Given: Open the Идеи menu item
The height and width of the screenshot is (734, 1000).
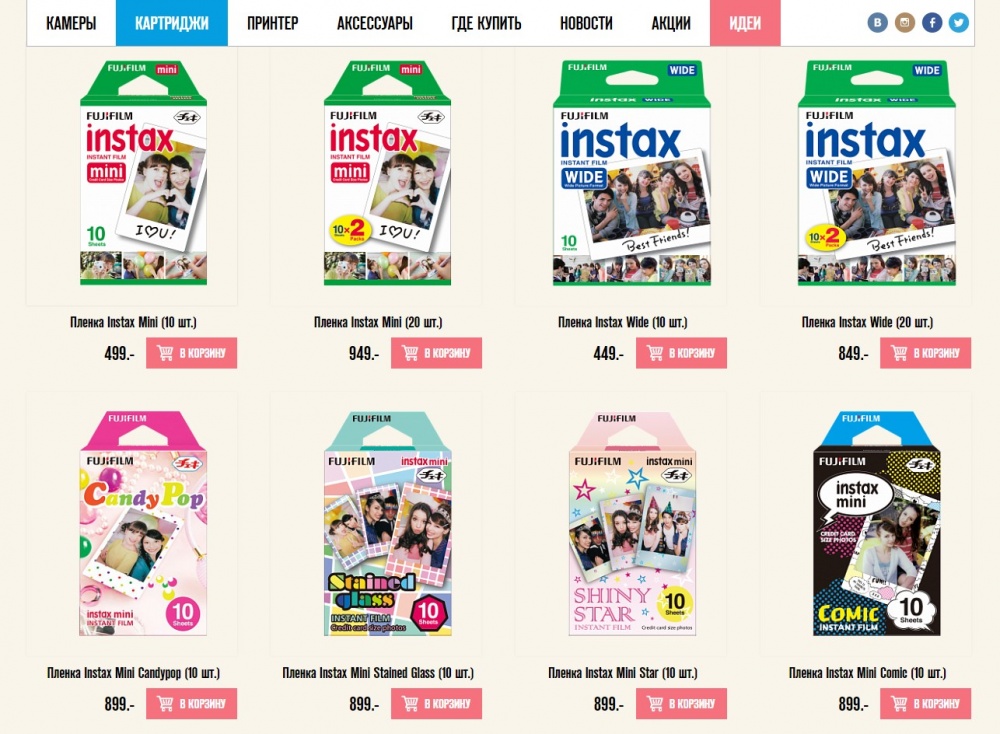Looking at the screenshot, I should point(745,24).
